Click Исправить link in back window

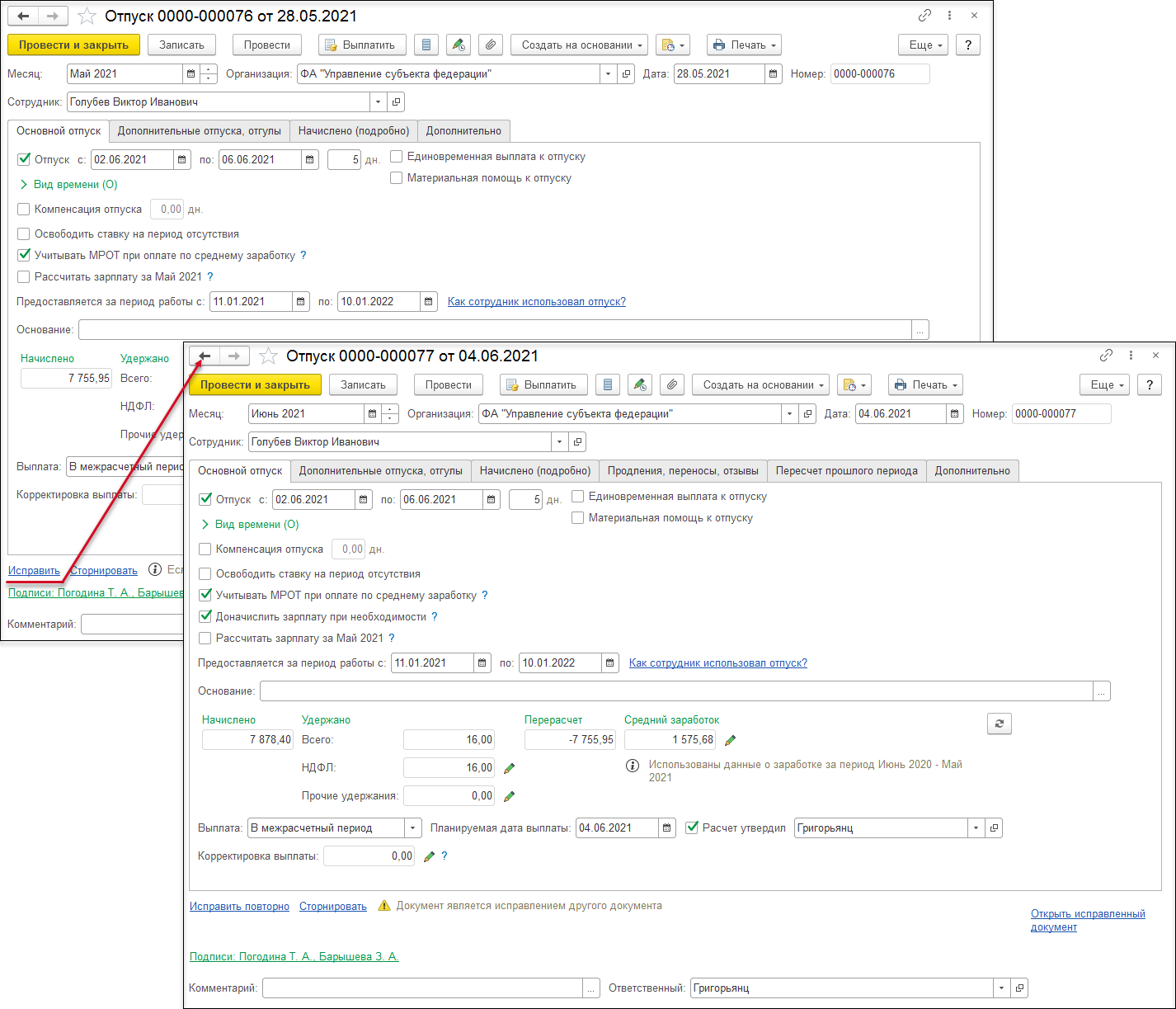tap(34, 570)
